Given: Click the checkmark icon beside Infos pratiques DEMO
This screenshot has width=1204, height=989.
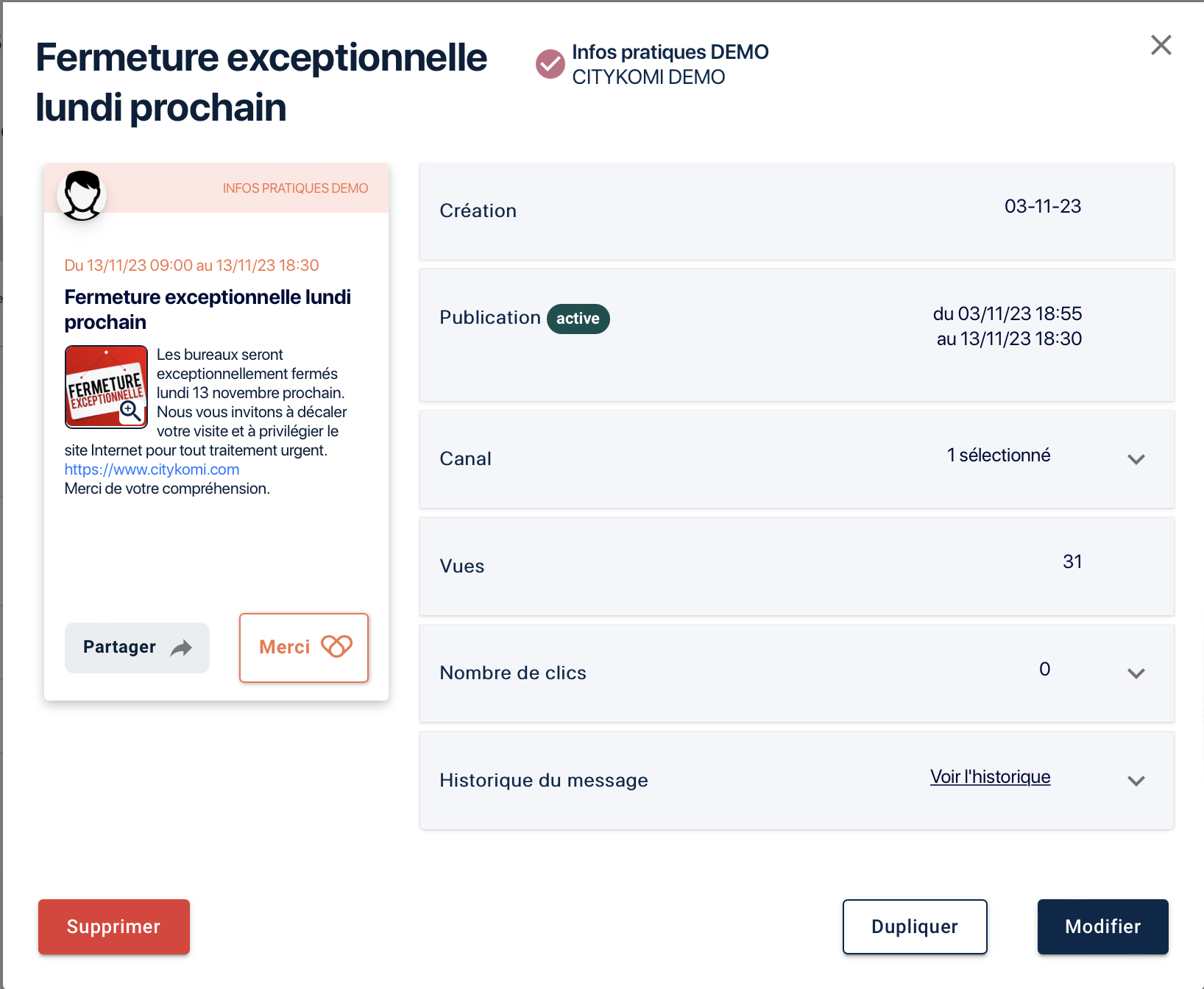Looking at the screenshot, I should (550, 64).
